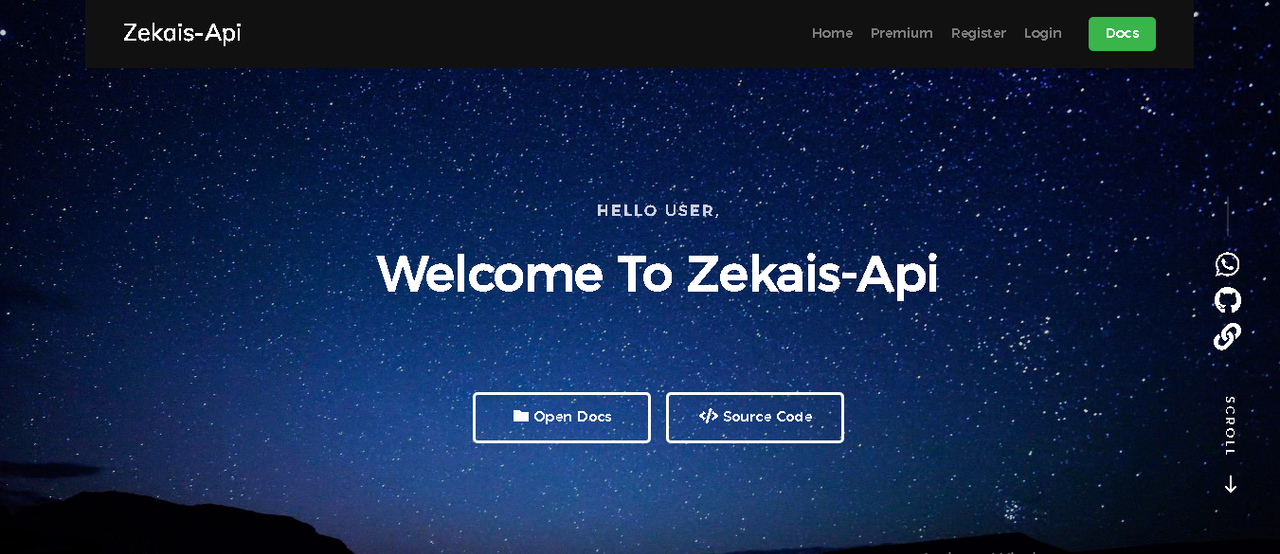Open the Premium nav item
The width and height of the screenshot is (1280, 554).
[901, 33]
